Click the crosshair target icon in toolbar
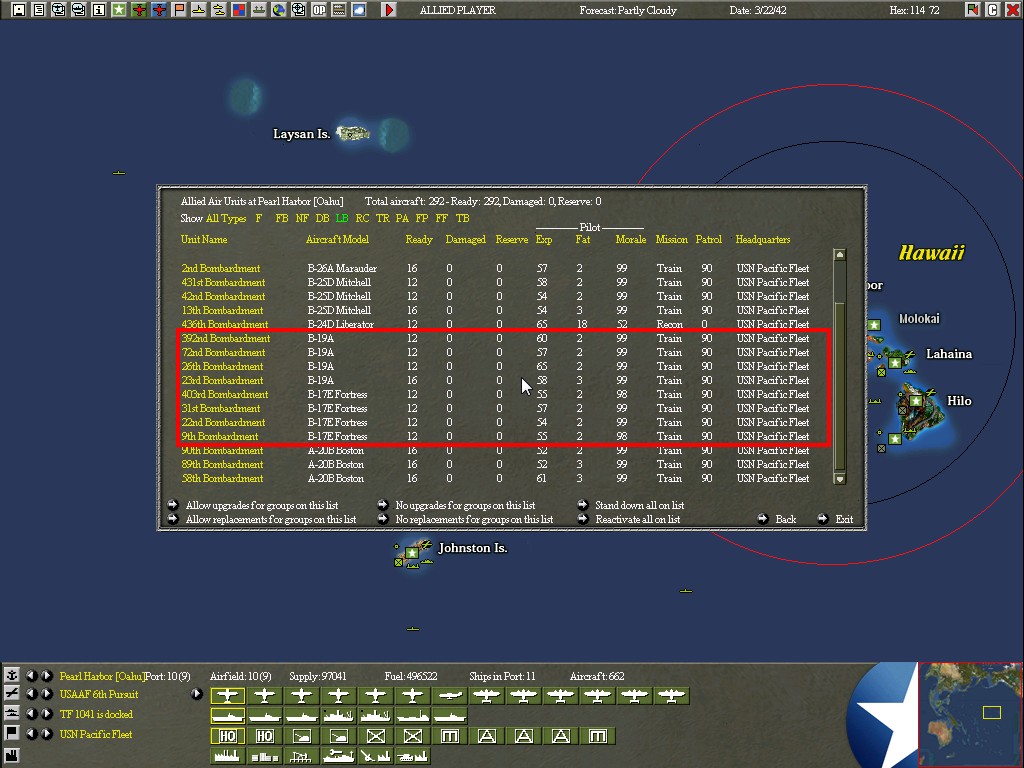The image size is (1024, 768). (298, 10)
